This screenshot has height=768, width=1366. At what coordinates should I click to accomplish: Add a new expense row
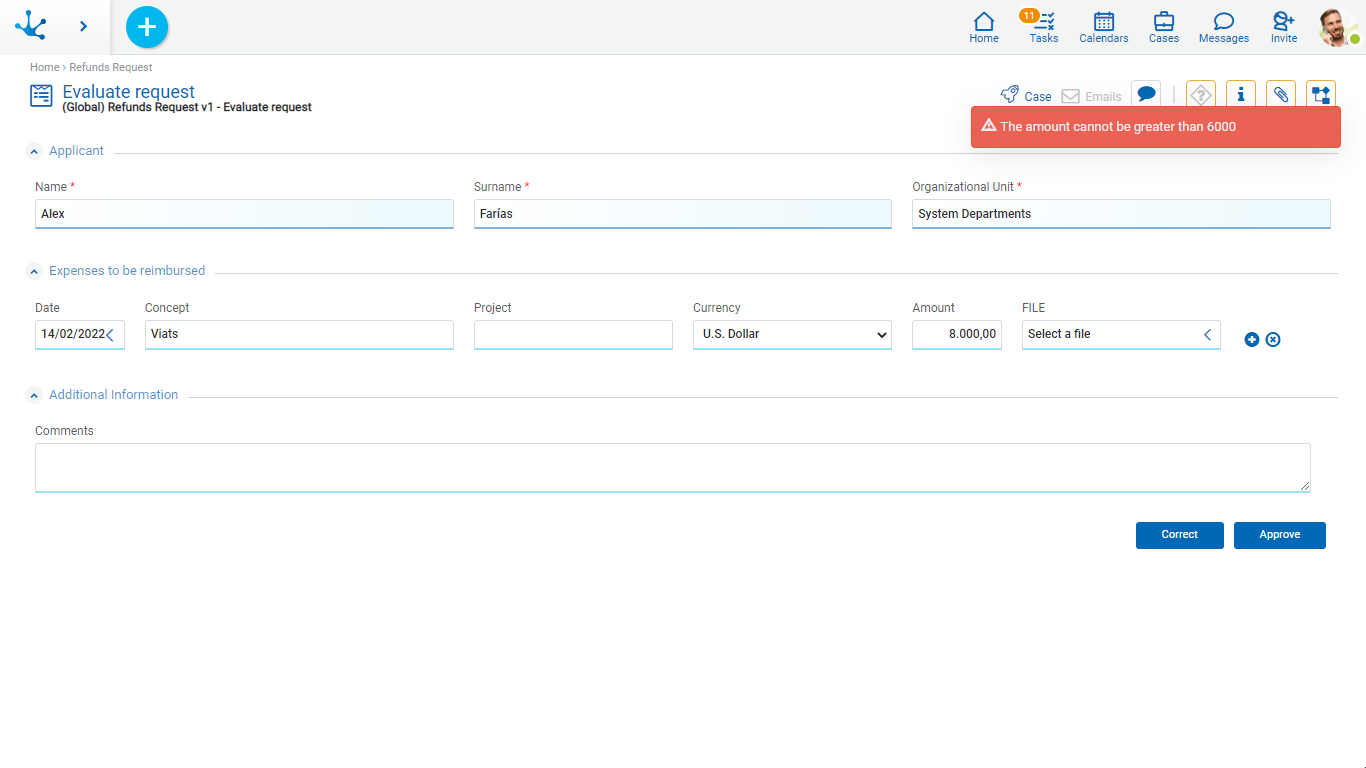pos(1251,340)
